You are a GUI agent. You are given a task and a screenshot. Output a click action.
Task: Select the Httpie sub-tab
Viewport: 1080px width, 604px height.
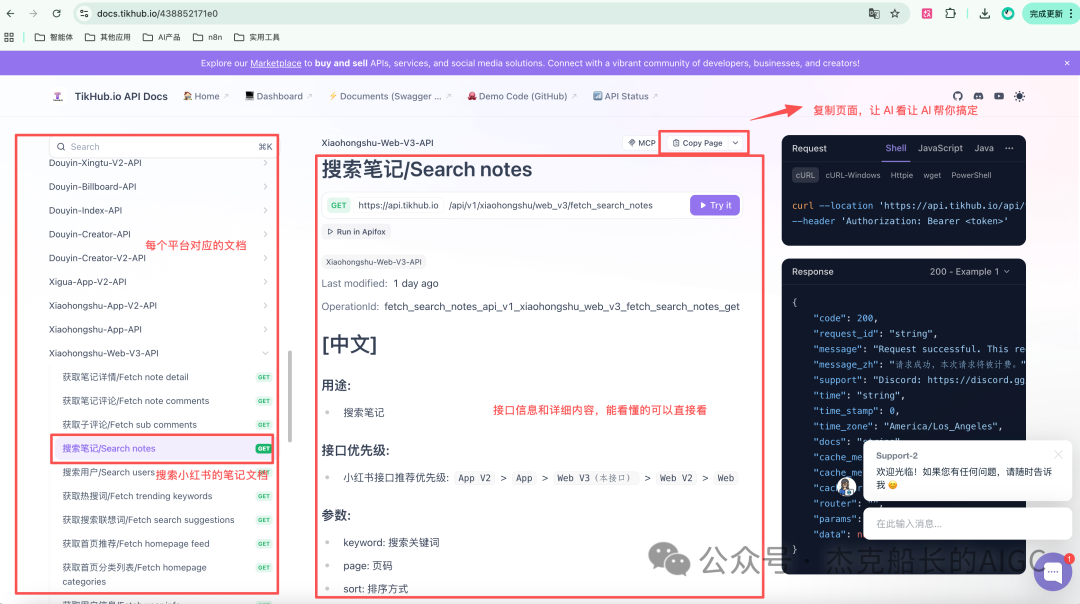click(902, 176)
